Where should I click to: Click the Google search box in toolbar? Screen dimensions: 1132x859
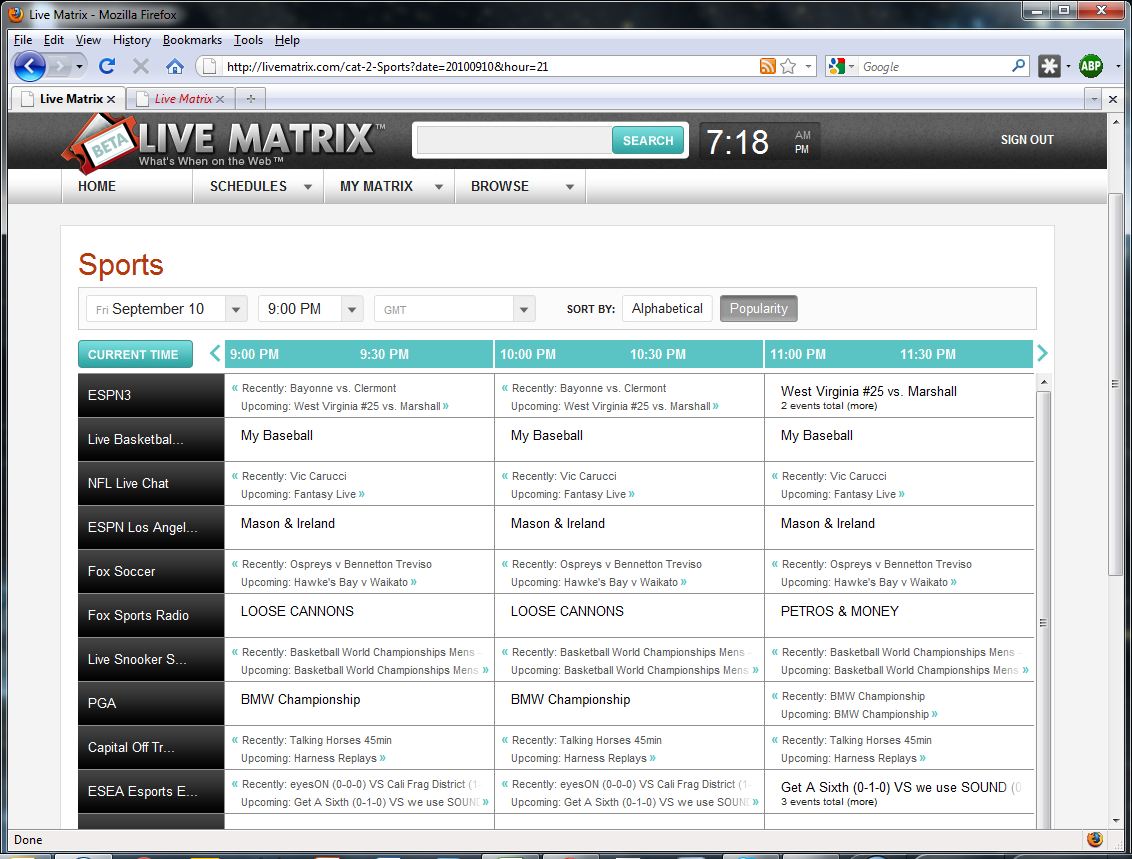point(936,66)
